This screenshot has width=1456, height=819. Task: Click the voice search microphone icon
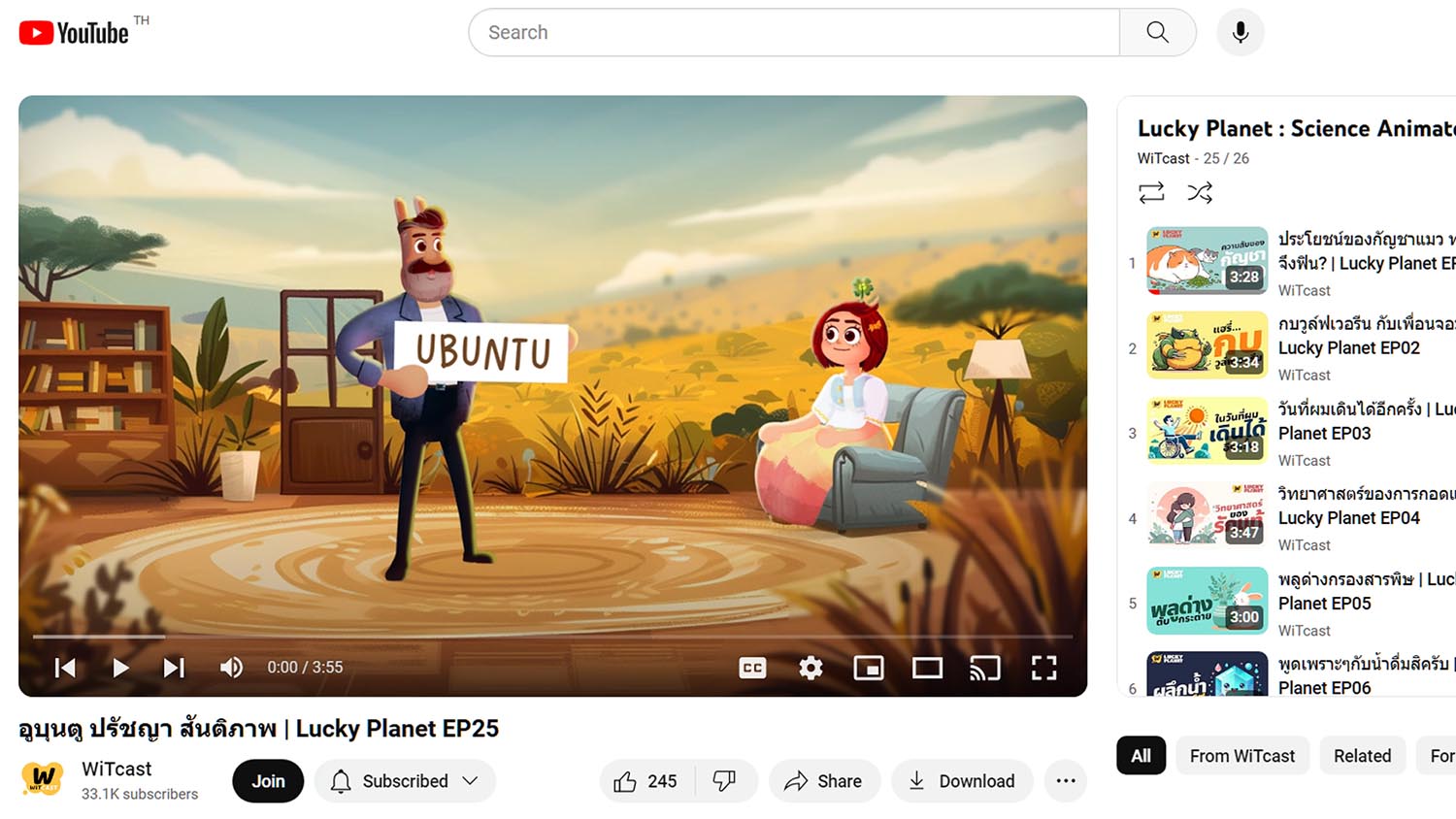click(x=1240, y=33)
